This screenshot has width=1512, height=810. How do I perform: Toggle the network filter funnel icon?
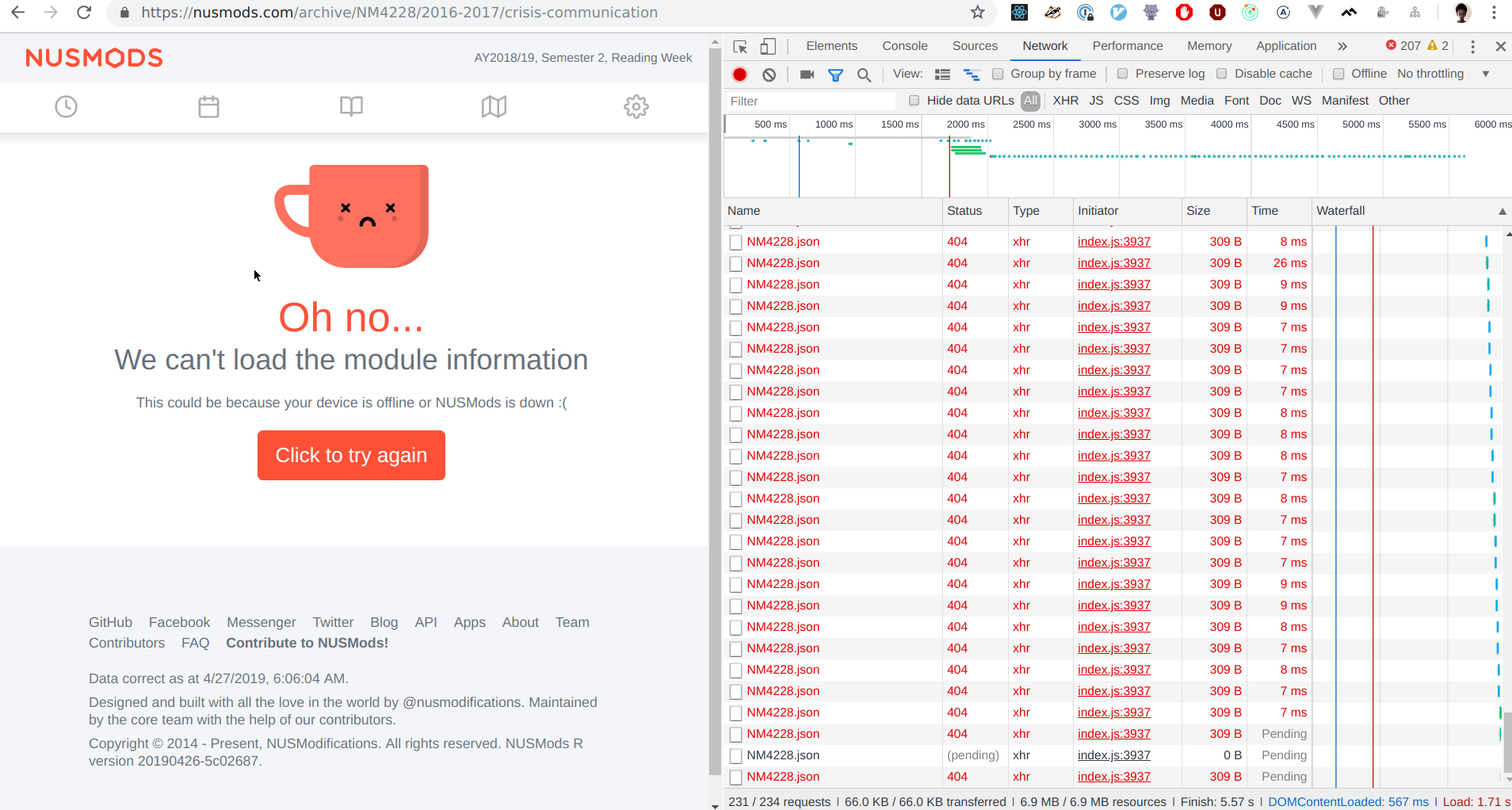(835, 75)
